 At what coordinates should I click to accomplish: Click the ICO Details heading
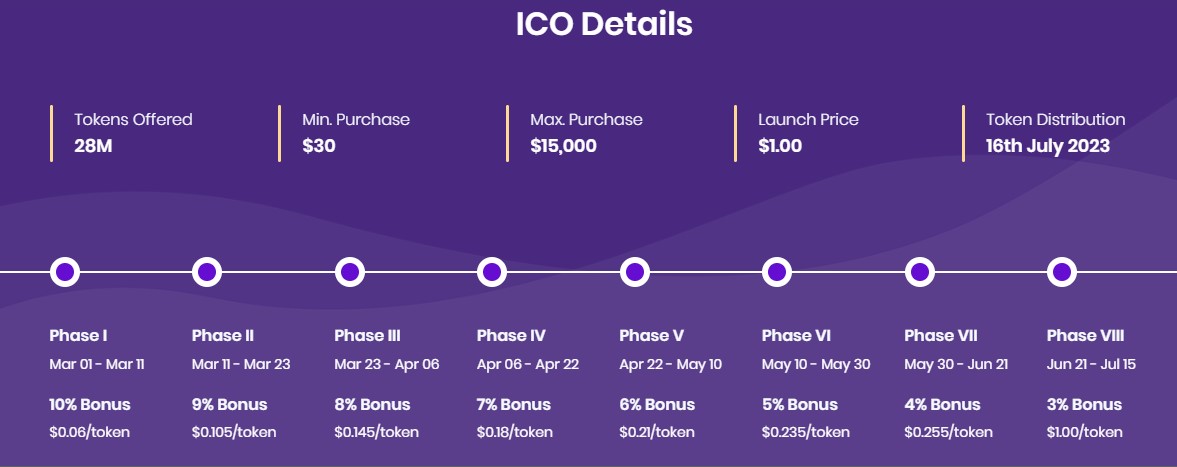click(x=604, y=24)
